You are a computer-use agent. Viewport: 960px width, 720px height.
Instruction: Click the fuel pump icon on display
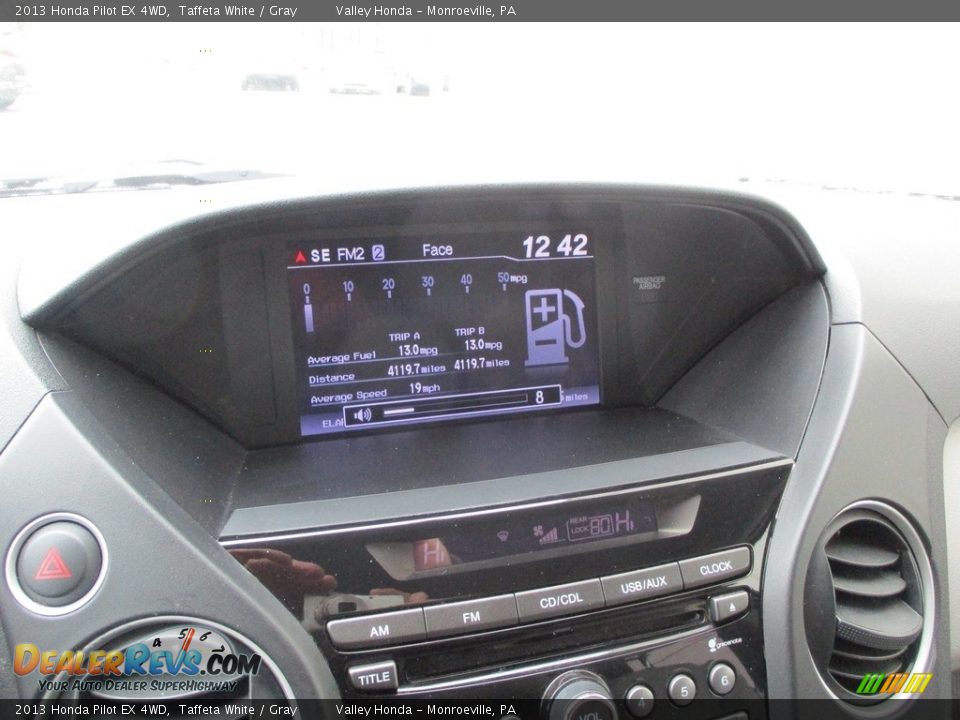554,327
